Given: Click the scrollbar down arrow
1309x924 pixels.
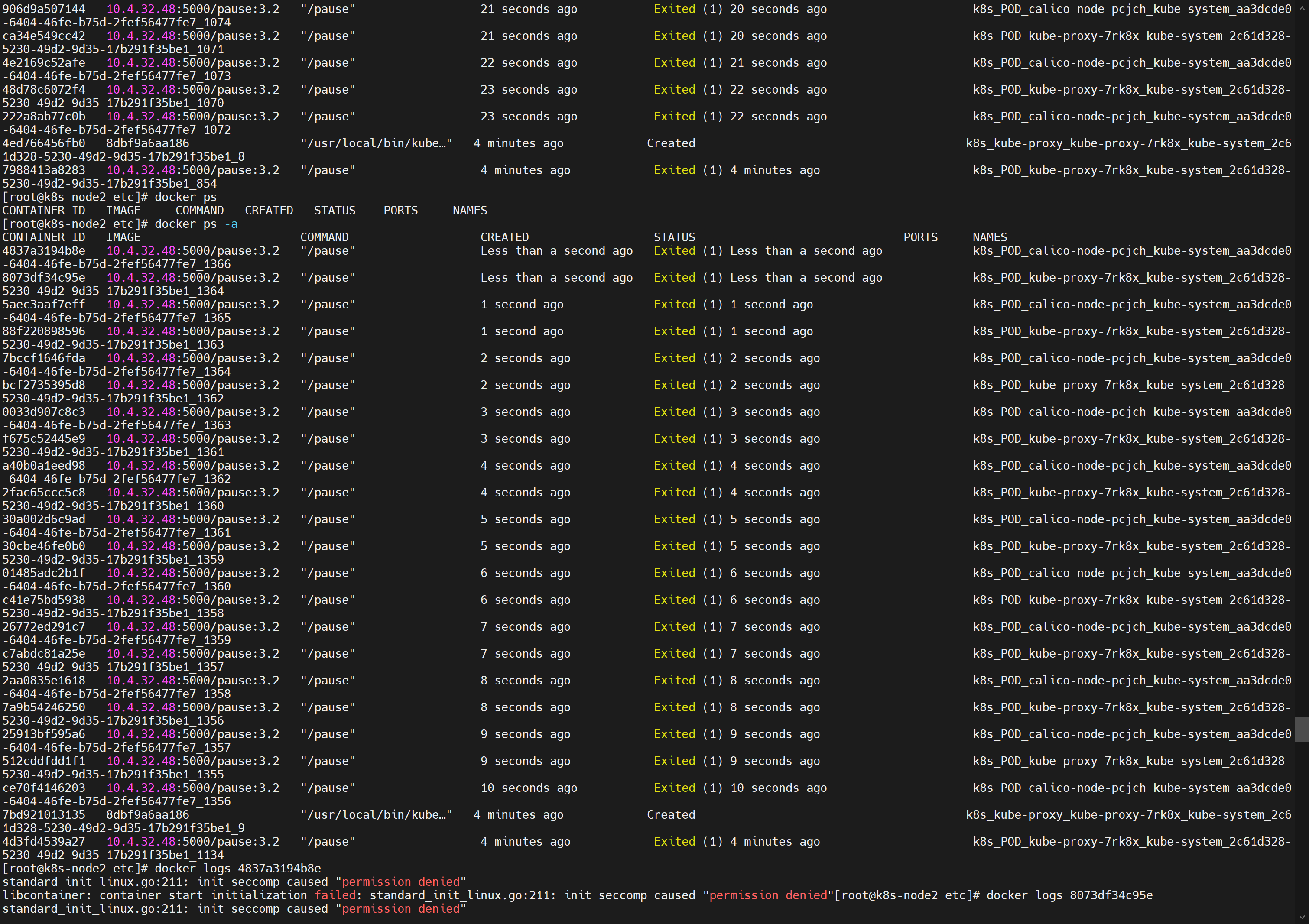Looking at the screenshot, I should pos(1302,917).
